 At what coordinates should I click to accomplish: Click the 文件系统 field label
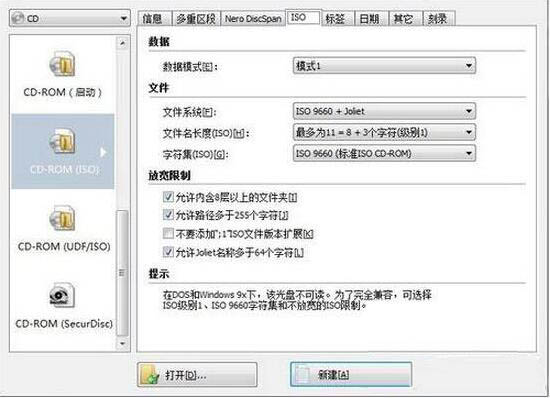(x=189, y=112)
